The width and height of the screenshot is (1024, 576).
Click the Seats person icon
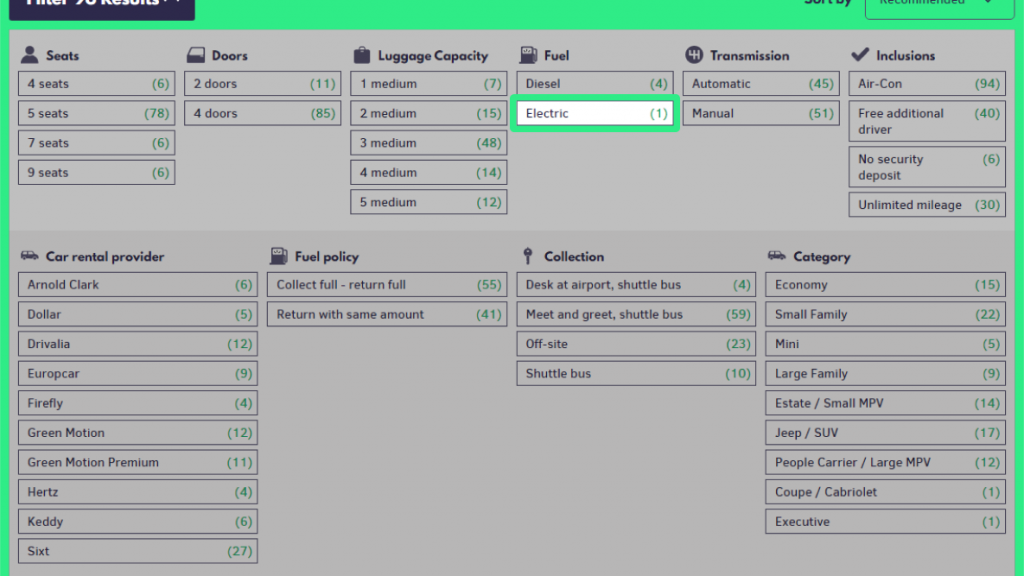[x=30, y=55]
